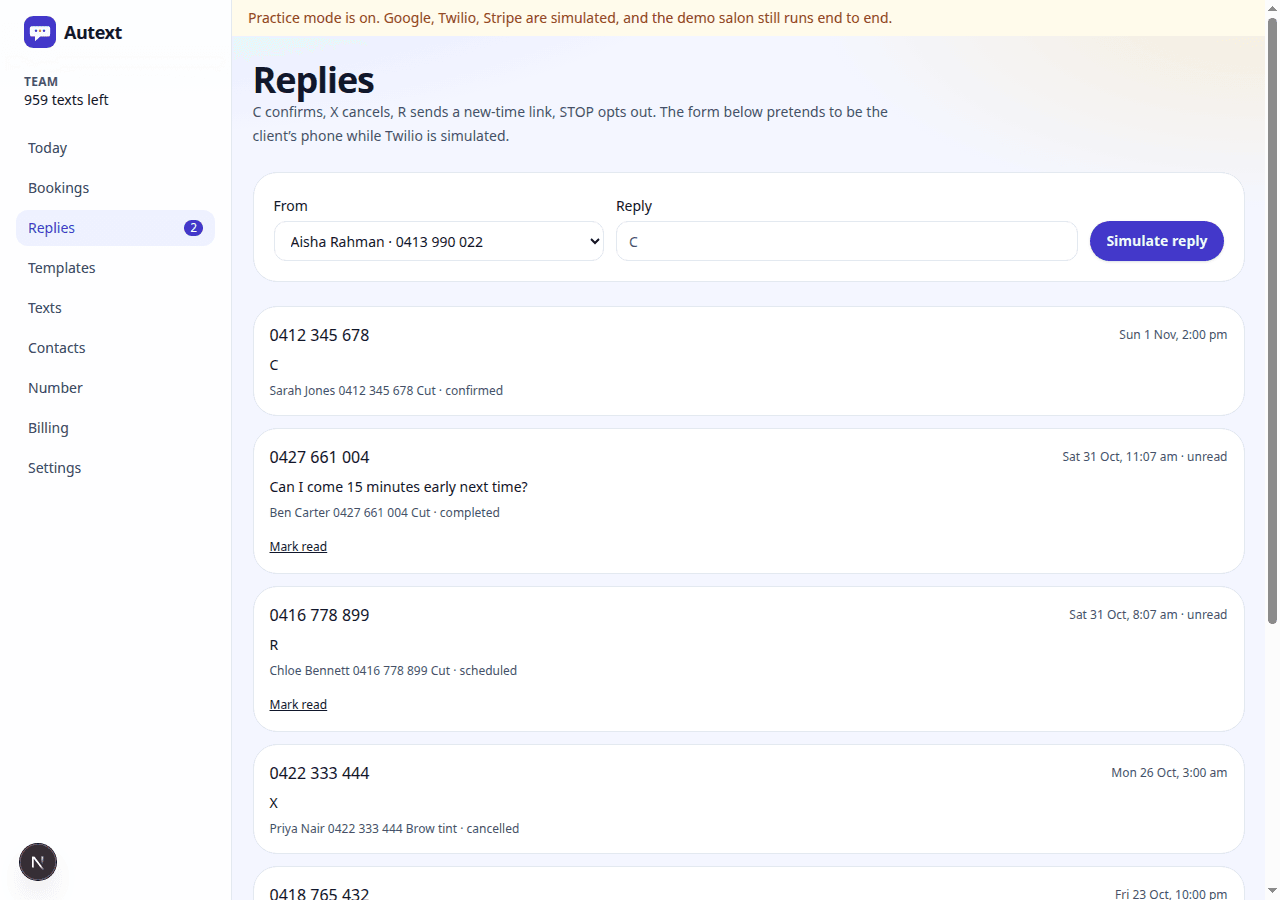Open the Templates section
The image size is (1280, 900).
click(x=115, y=268)
